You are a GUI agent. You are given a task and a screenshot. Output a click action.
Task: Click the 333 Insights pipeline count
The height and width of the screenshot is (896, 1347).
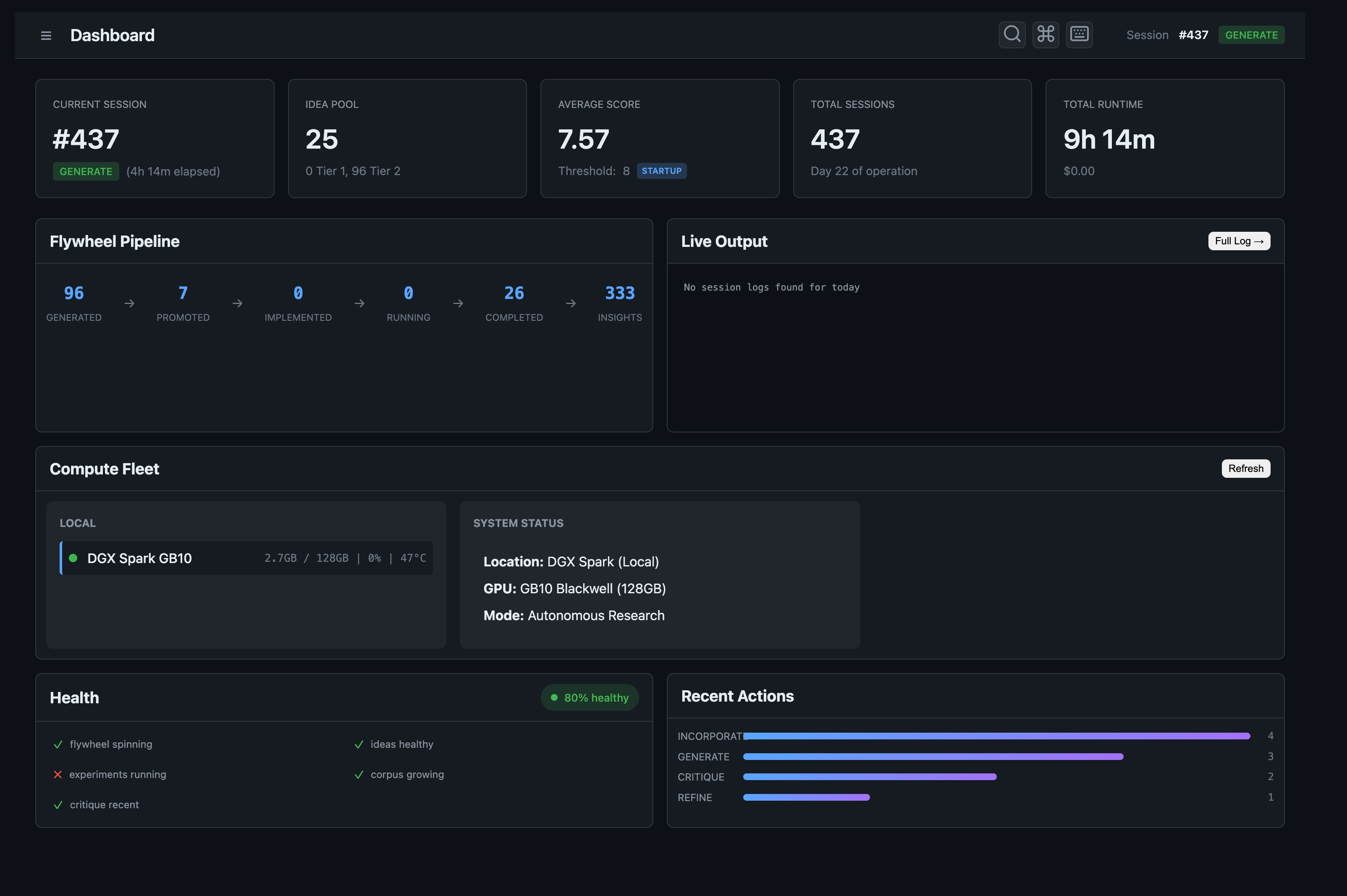[x=619, y=294]
